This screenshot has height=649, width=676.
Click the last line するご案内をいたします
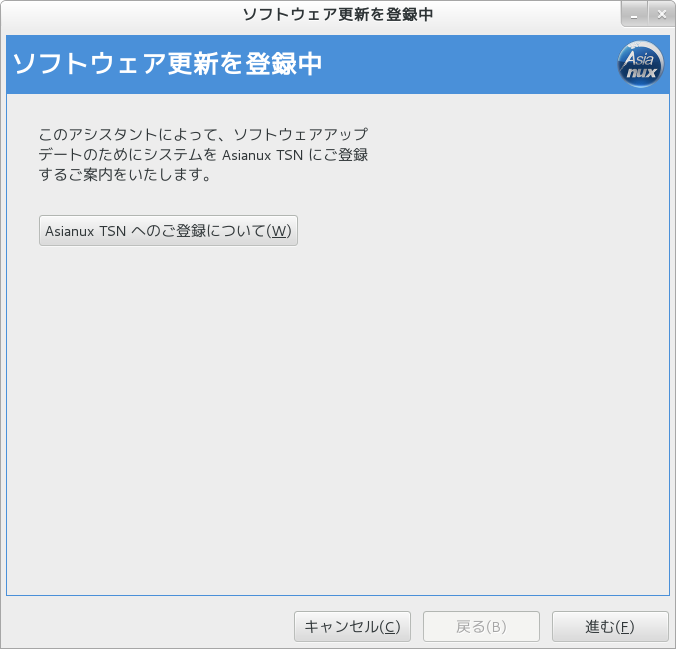[124, 176]
